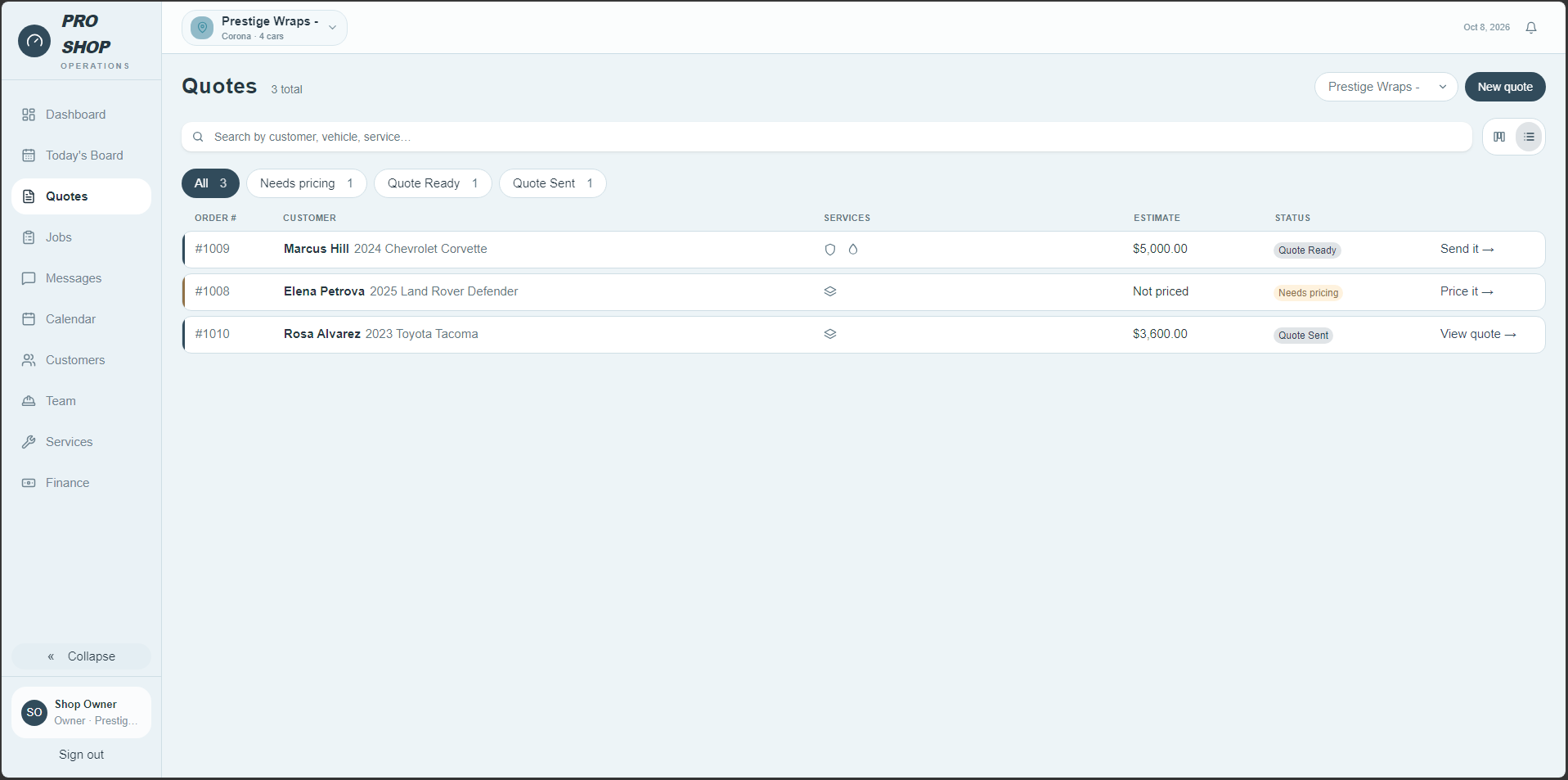The image size is (1568, 780).
Task: Click the $3,600.00 estimate
Action: (1160, 334)
